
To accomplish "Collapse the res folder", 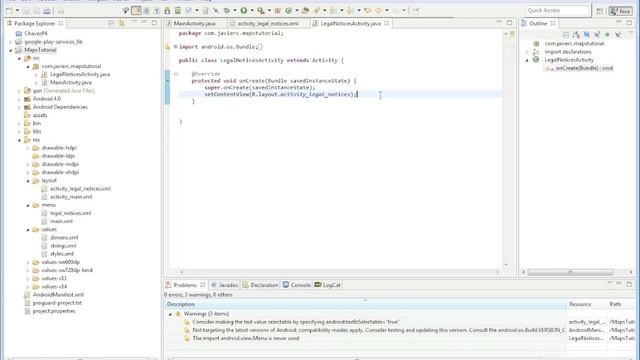I will 19,140.
